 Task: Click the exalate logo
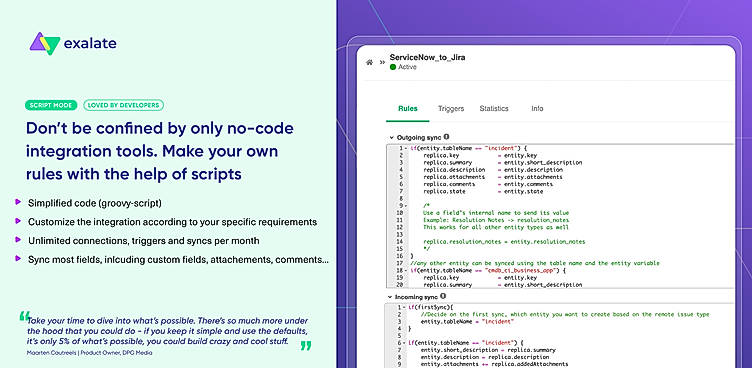tap(73, 44)
